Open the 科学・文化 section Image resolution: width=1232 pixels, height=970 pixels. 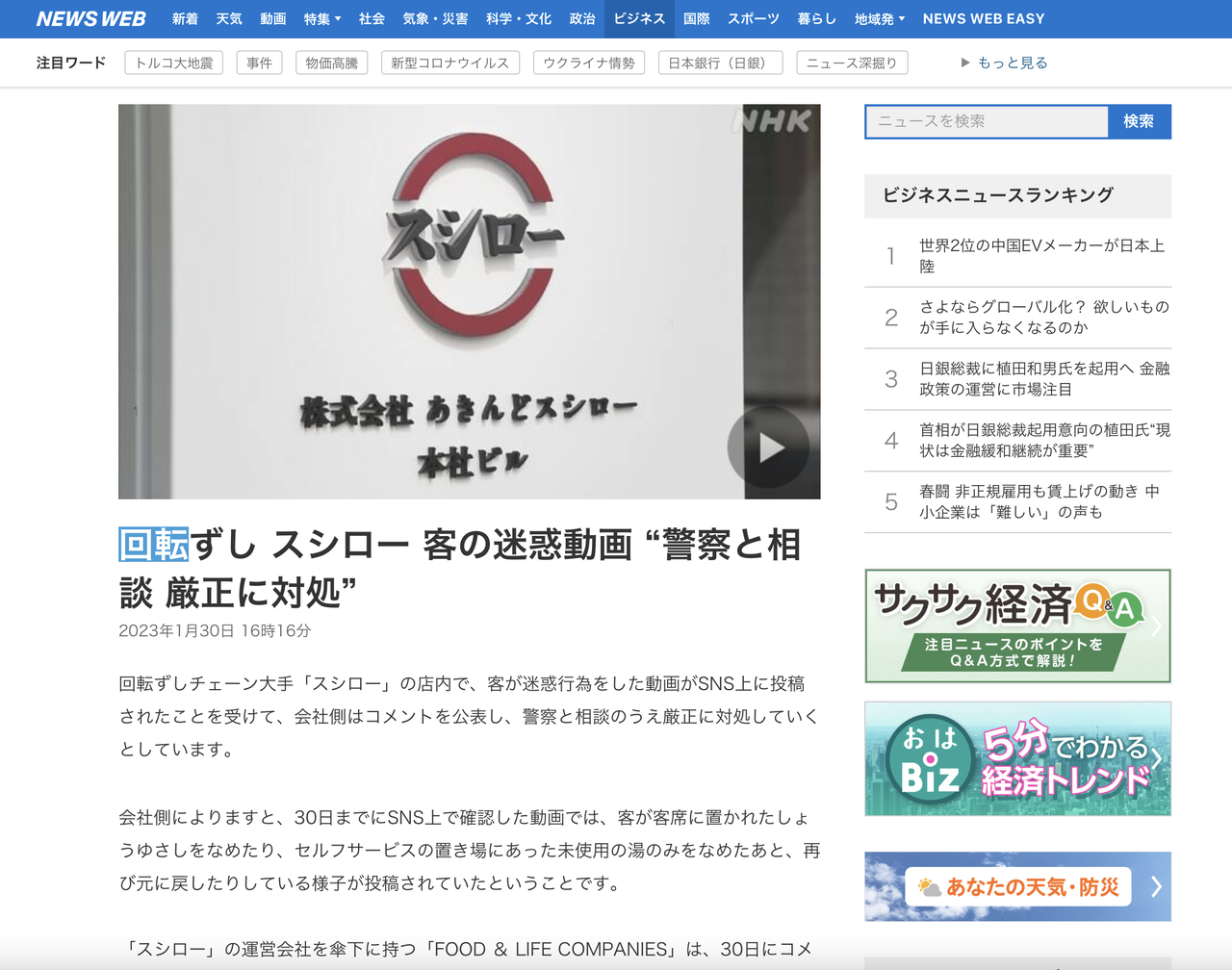(x=519, y=19)
